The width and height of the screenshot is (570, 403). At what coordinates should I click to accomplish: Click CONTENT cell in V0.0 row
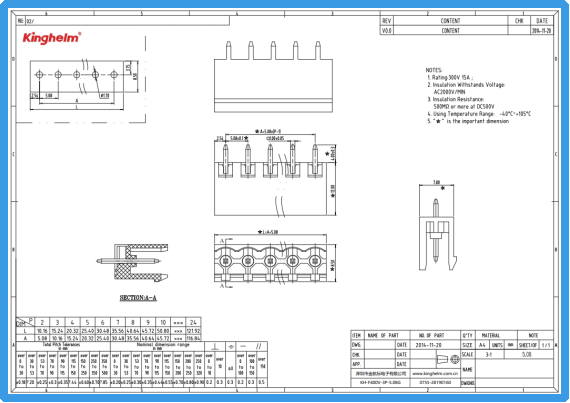pos(451,31)
